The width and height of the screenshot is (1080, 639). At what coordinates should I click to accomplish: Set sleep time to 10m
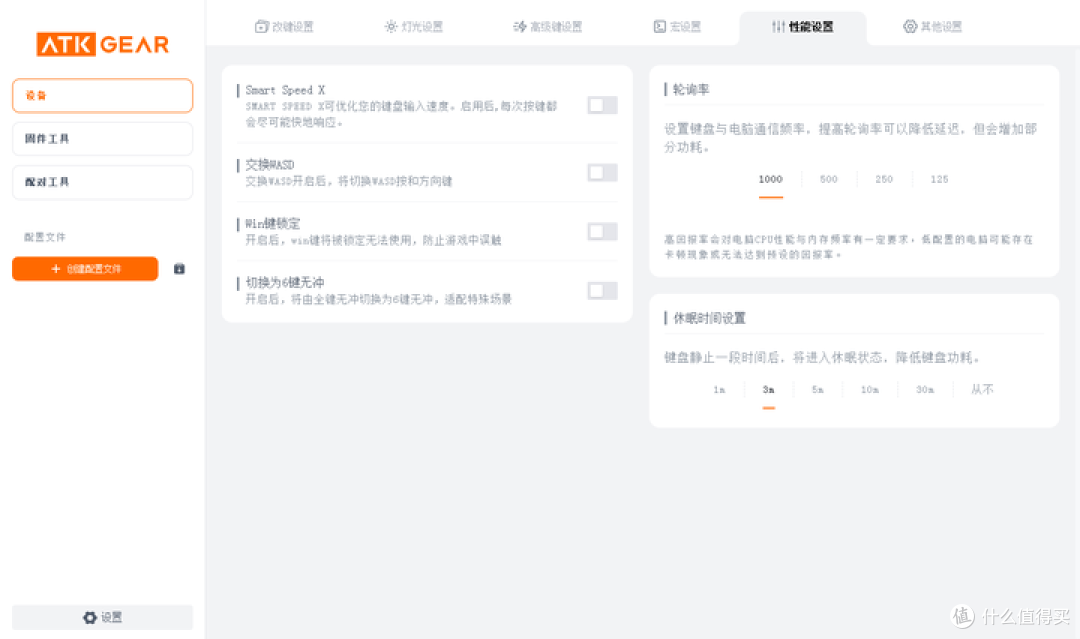pos(870,390)
